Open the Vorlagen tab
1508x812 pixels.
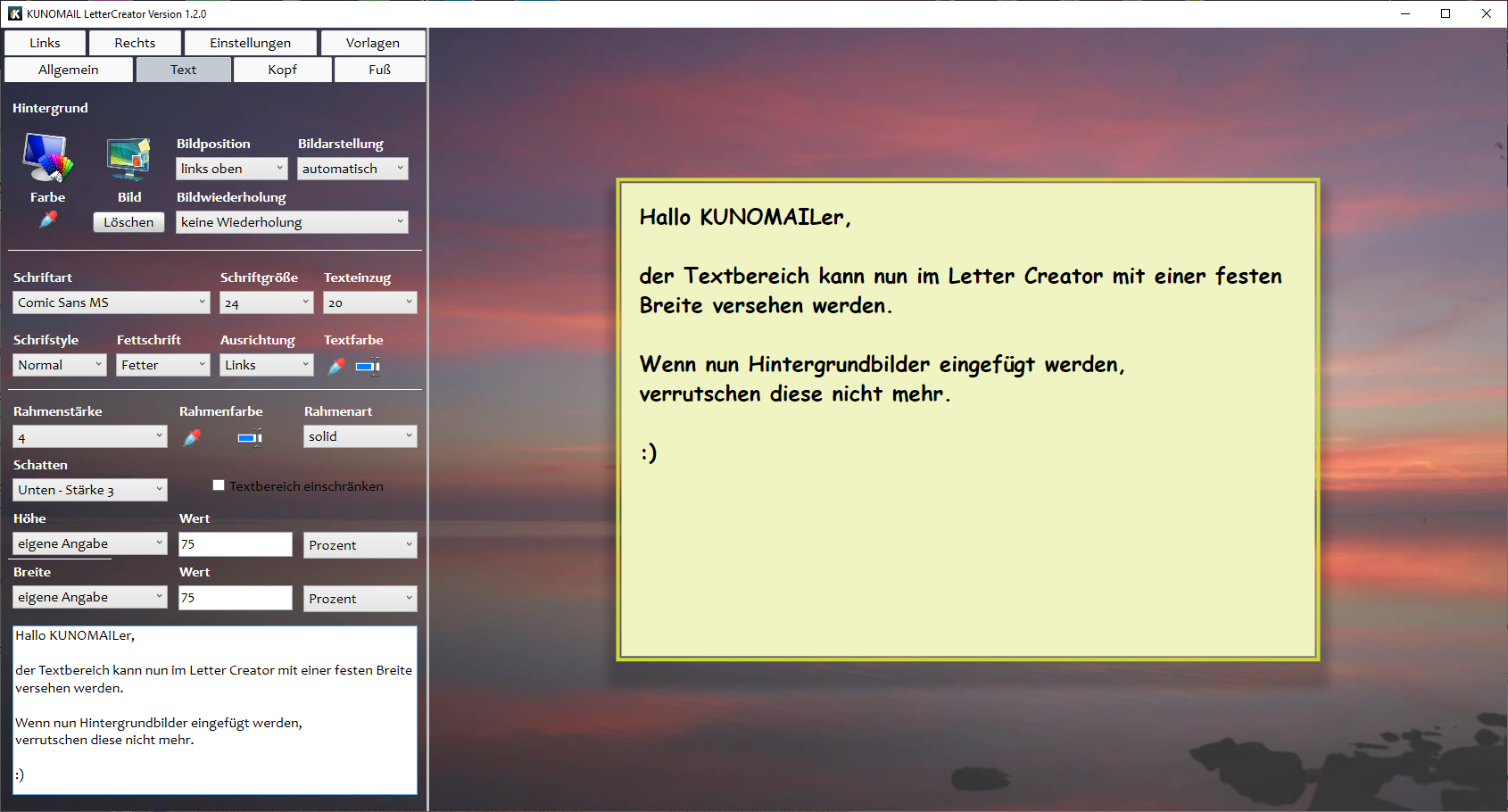click(x=373, y=43)
